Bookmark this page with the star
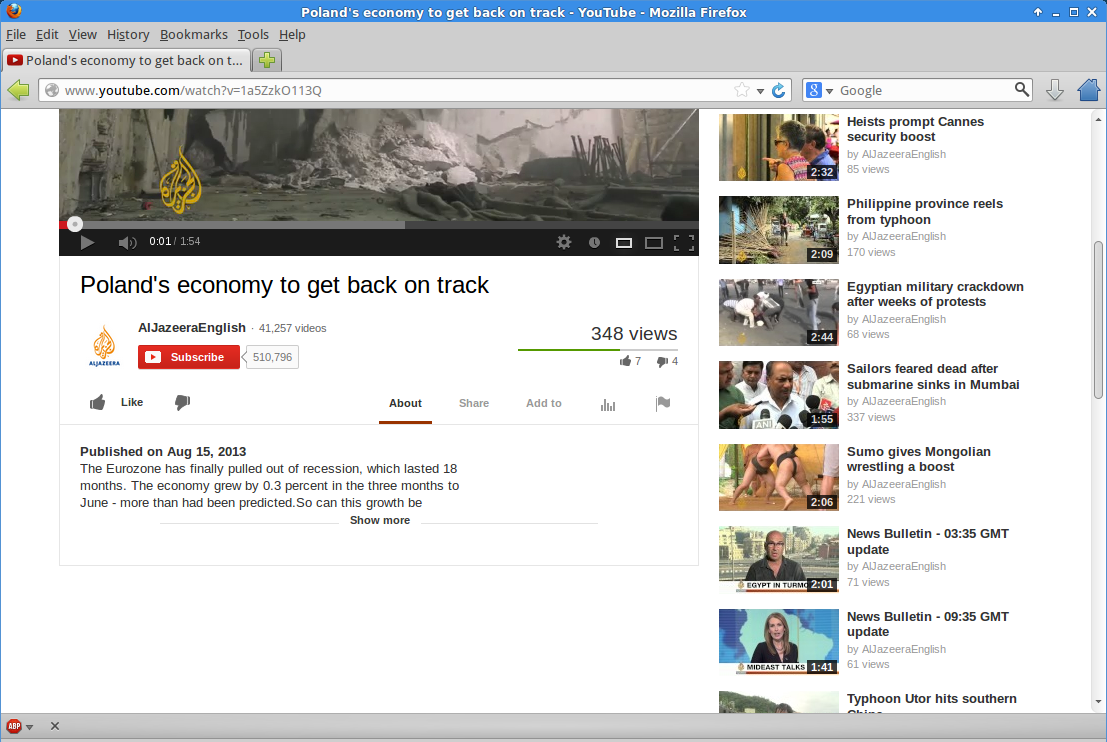This screenshot has width=1107, height=742. (x=741, y=90)
